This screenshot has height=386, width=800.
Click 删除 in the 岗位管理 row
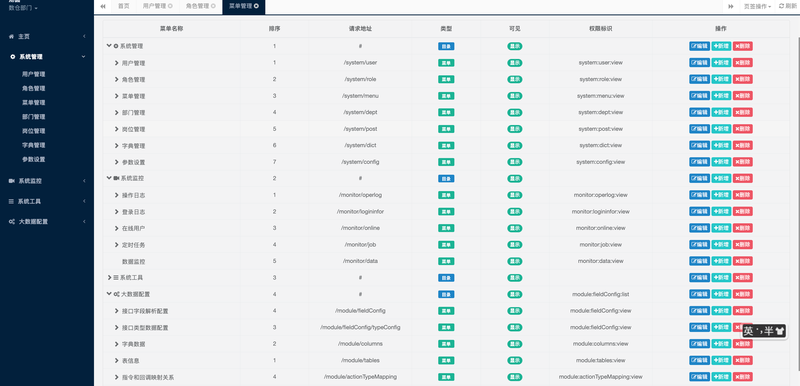point(742,128)
